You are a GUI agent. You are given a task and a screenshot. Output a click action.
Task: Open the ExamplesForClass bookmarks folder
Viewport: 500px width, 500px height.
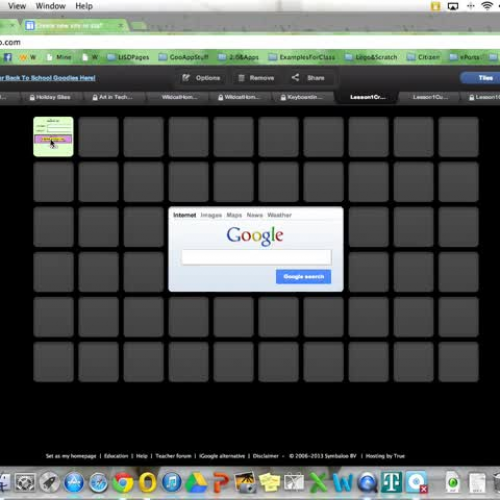302,57
